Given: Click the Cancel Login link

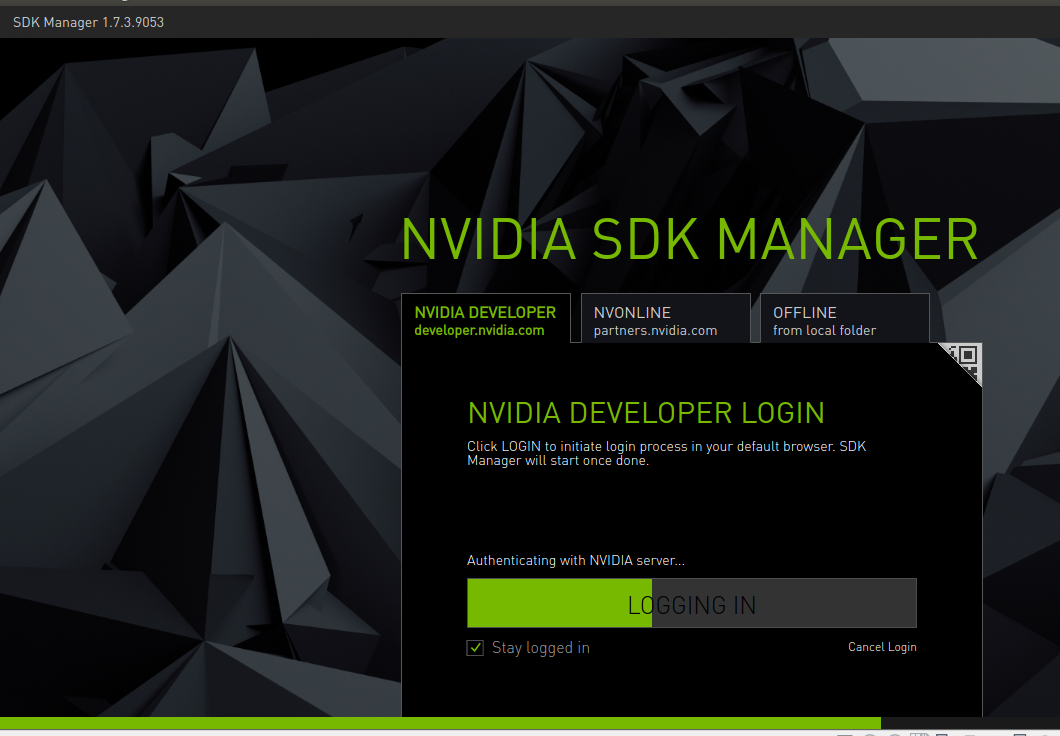Looking at the screenshot, I should click(882, 647).
